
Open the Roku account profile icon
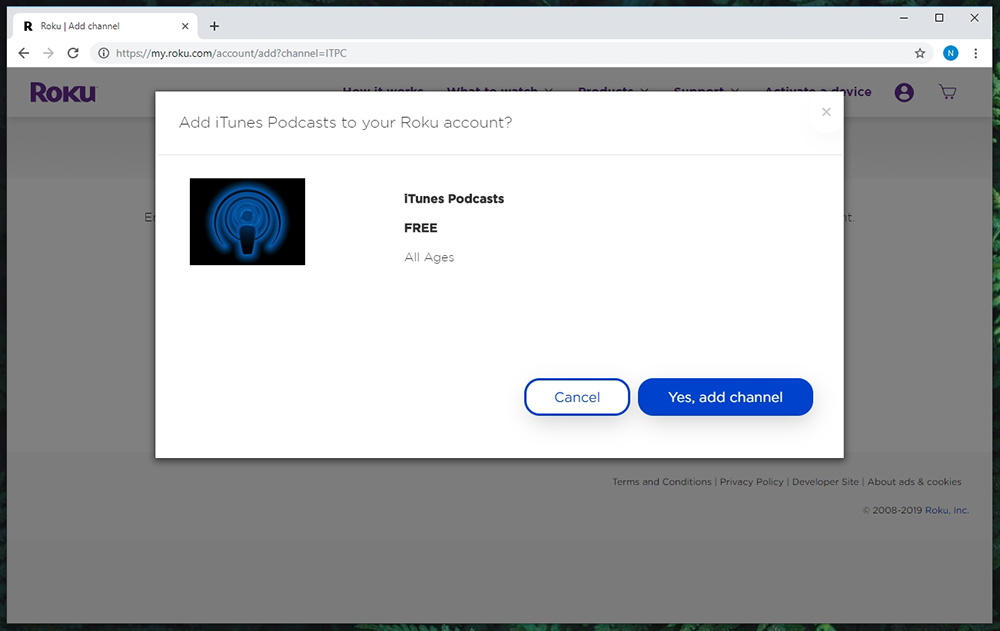coord(904,93)
